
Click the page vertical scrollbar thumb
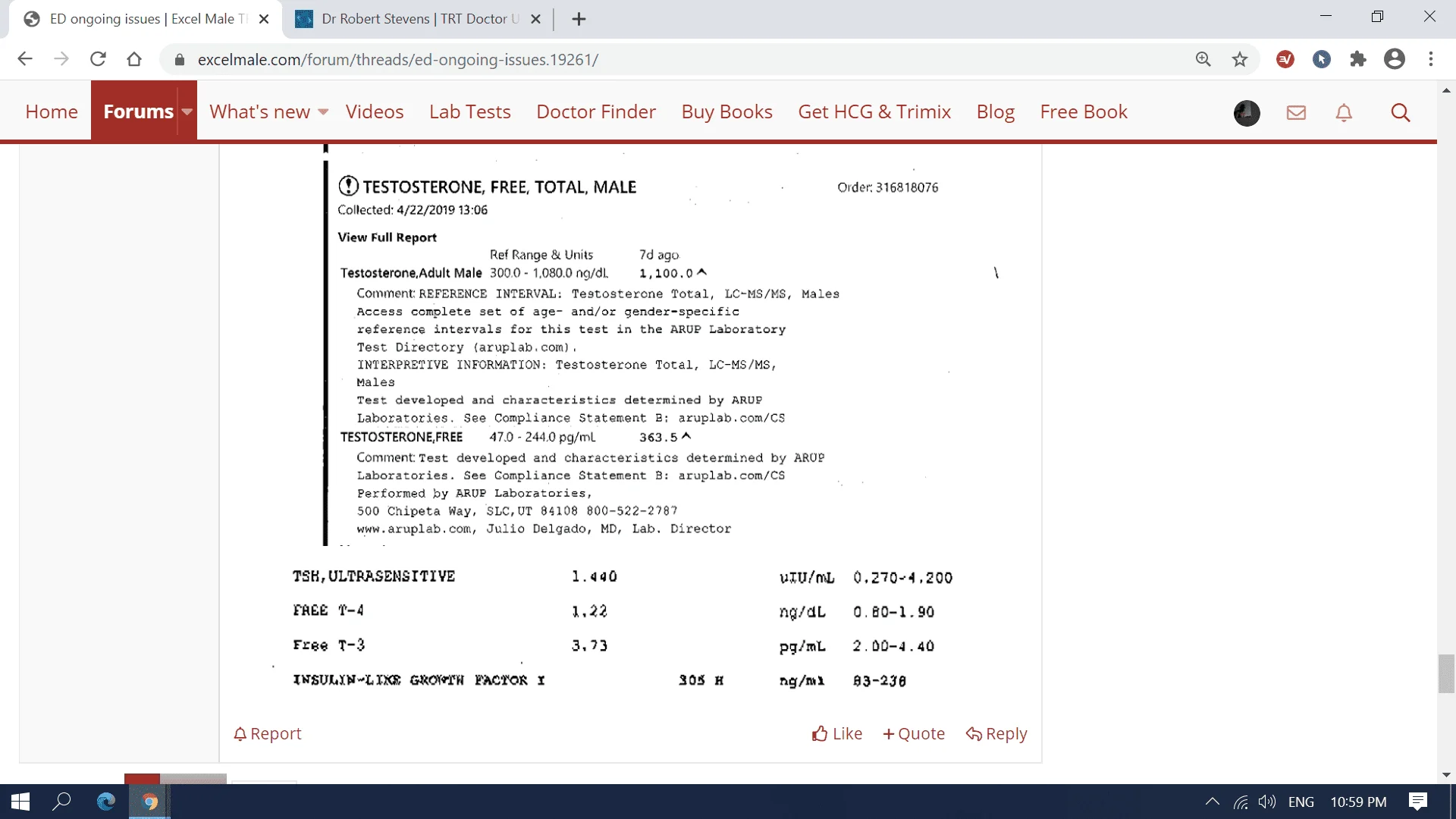point(1446,673)
